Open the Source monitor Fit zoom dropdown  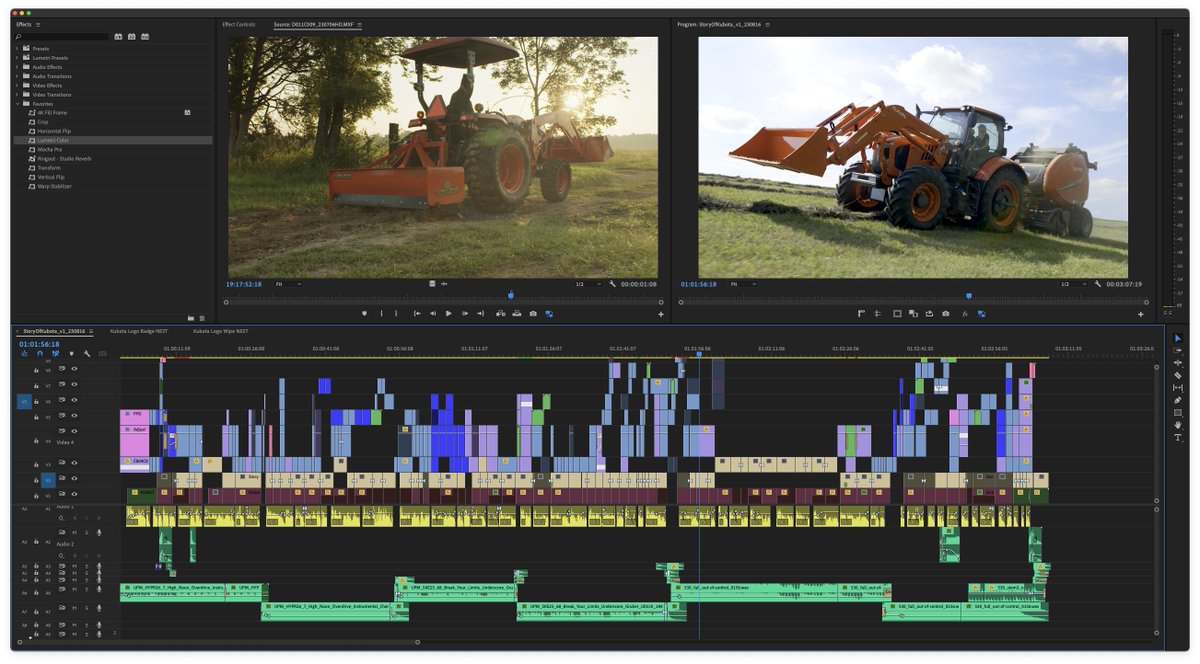(x=288, y=284)
